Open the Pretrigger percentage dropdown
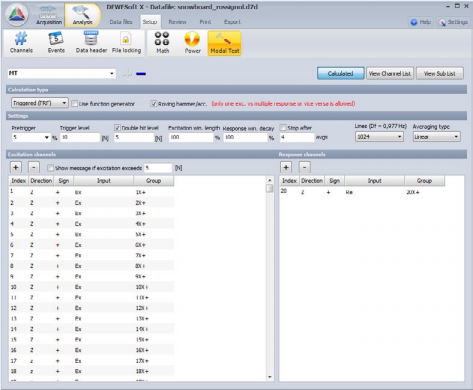Screen dimensions: 473x390 click(31, 137)
